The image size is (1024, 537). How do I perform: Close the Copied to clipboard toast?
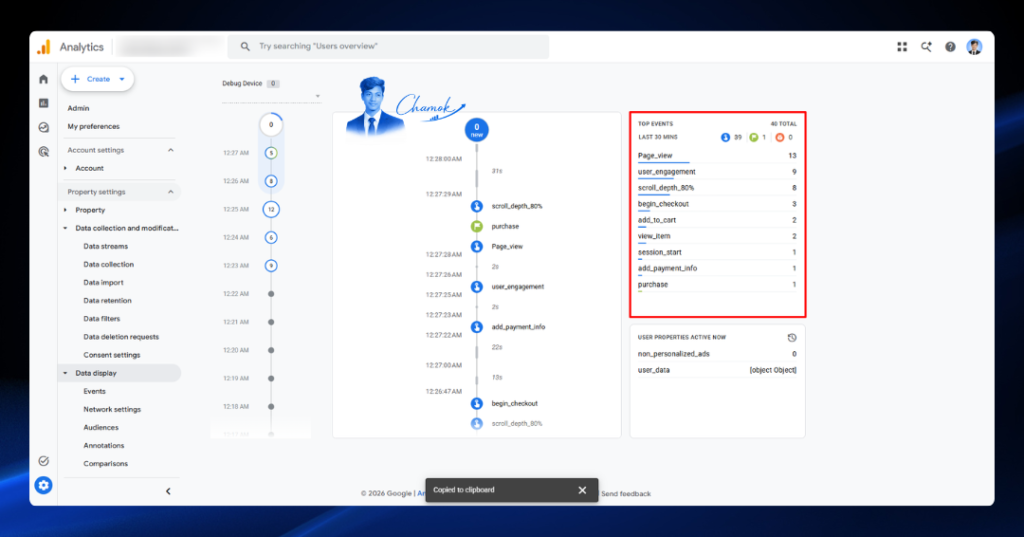coord(582,490)
